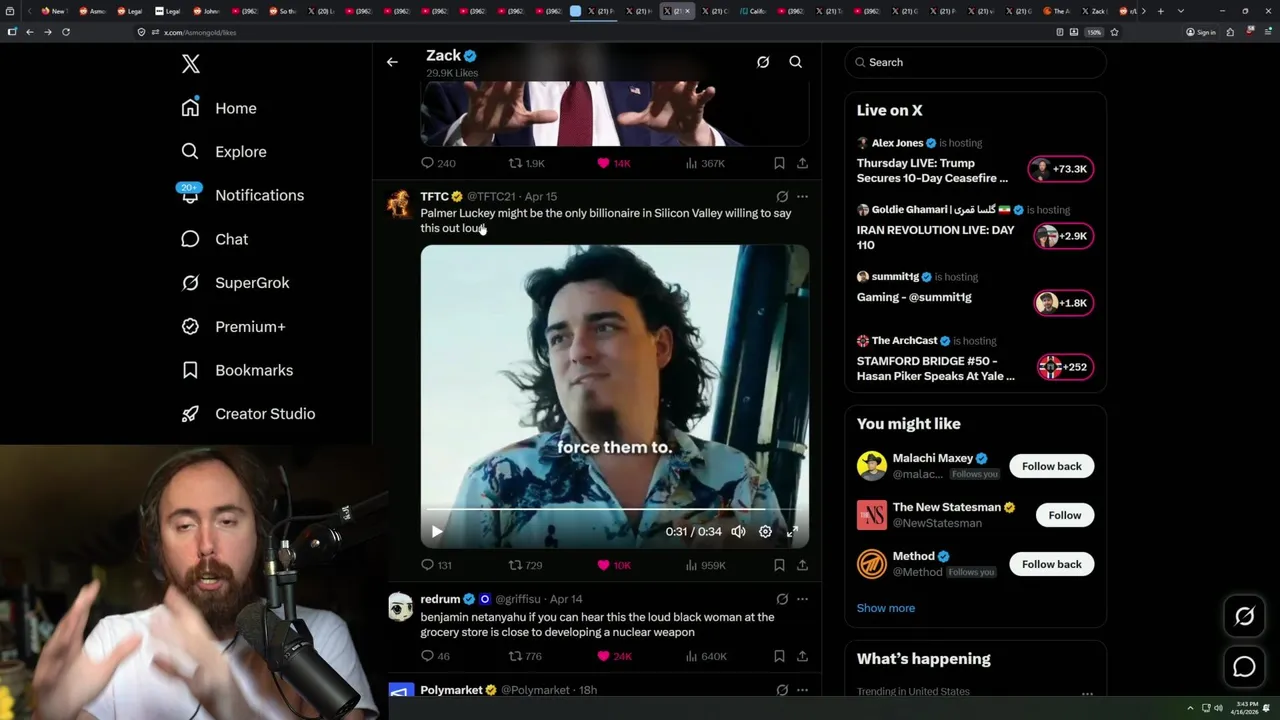This screenshot has height=720, width=1280.
Task: Click browser Sign in button
Action: pos(1200,32)
